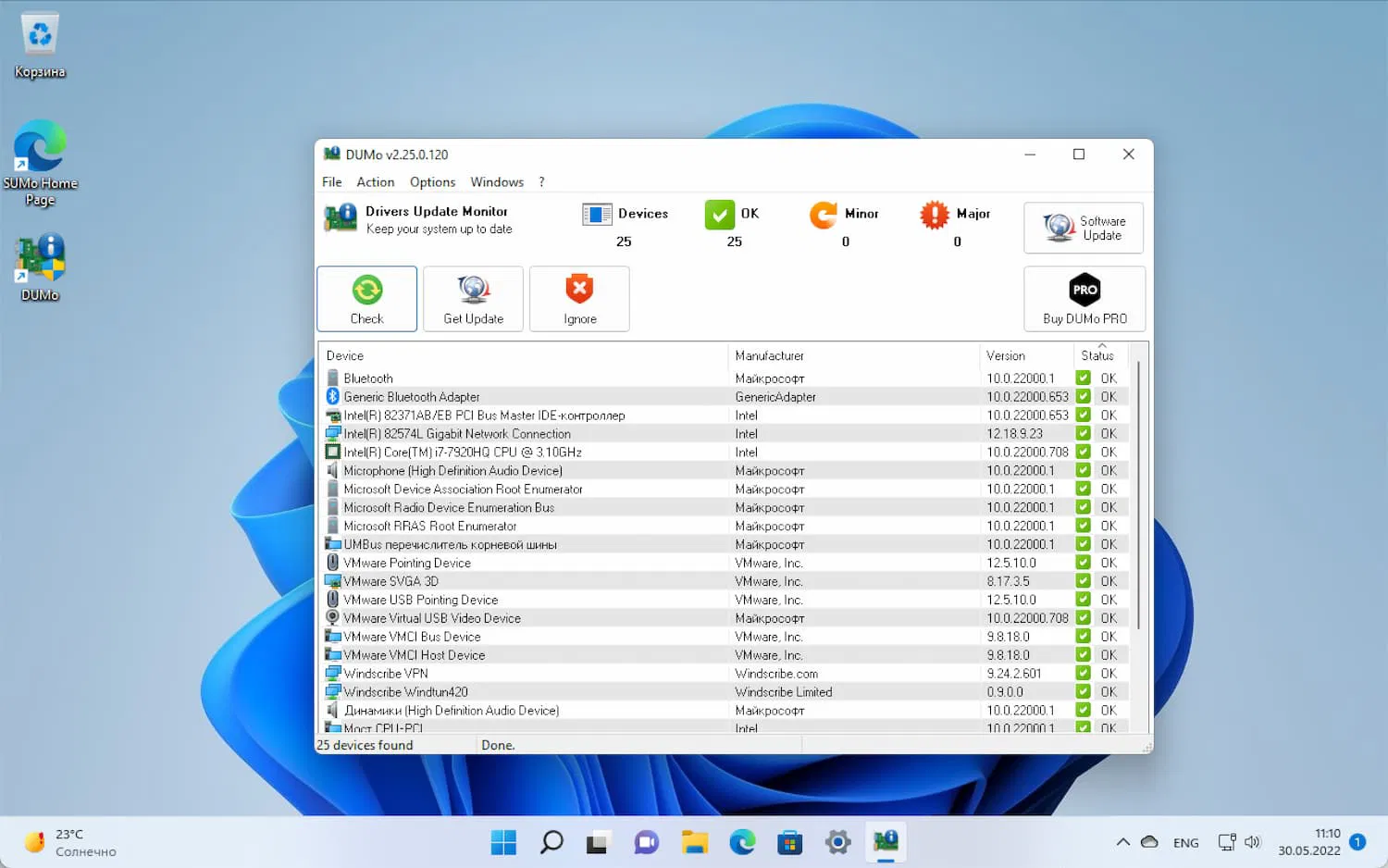Click the Ignore toolbar icon
Image resolution: width=1388 pixels, height=868 pixels.
(579, 298)
